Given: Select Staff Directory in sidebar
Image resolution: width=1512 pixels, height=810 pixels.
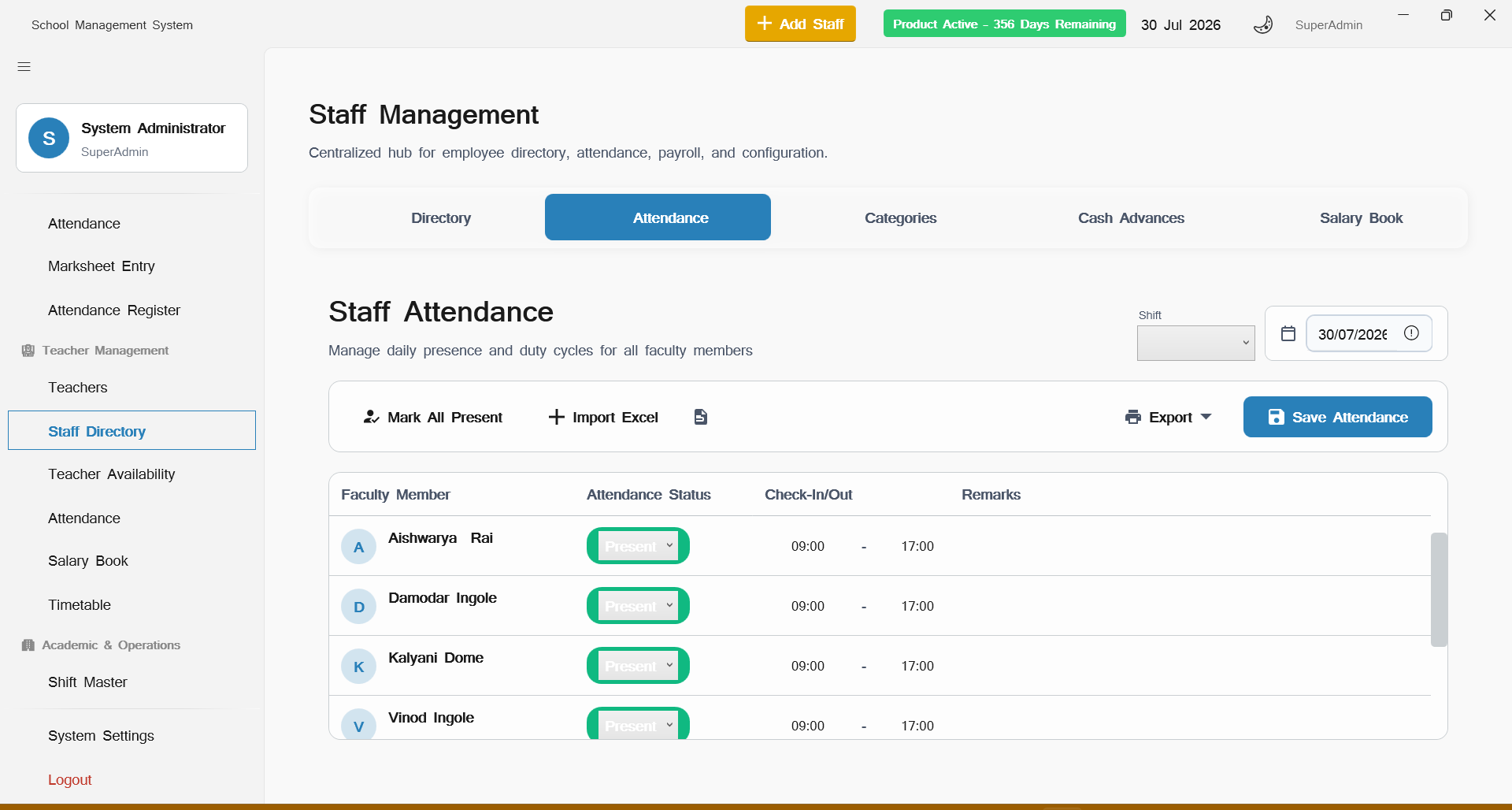Looking at the screenshot, I should tap(132, 430).
